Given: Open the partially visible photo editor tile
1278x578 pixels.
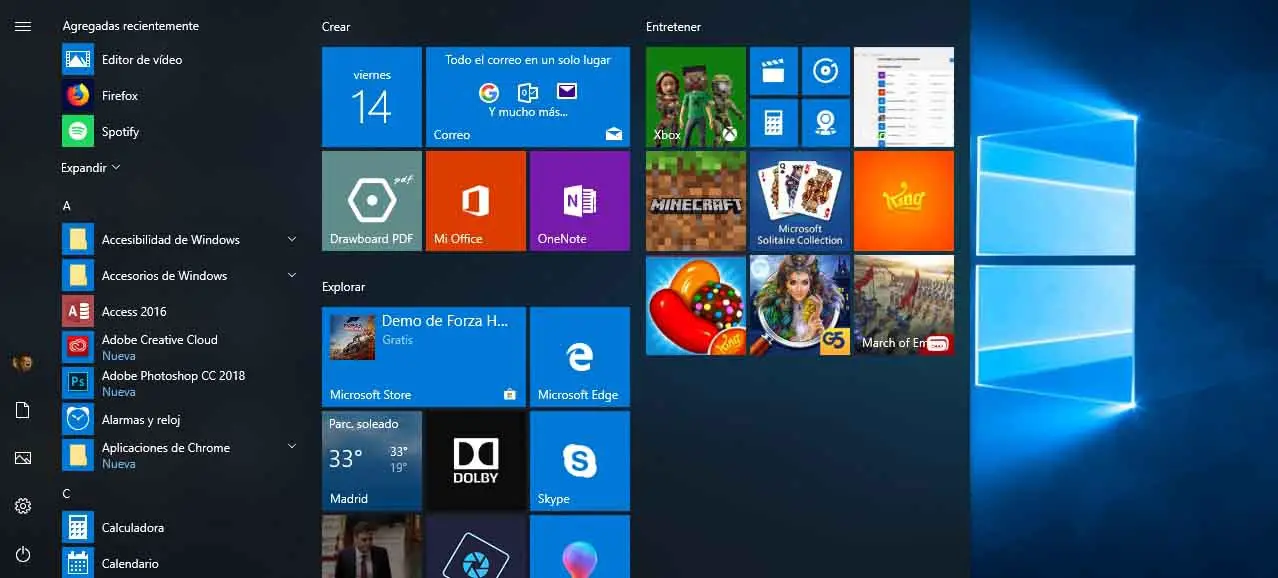Looking at the screenshot, I should pos(476,546).
